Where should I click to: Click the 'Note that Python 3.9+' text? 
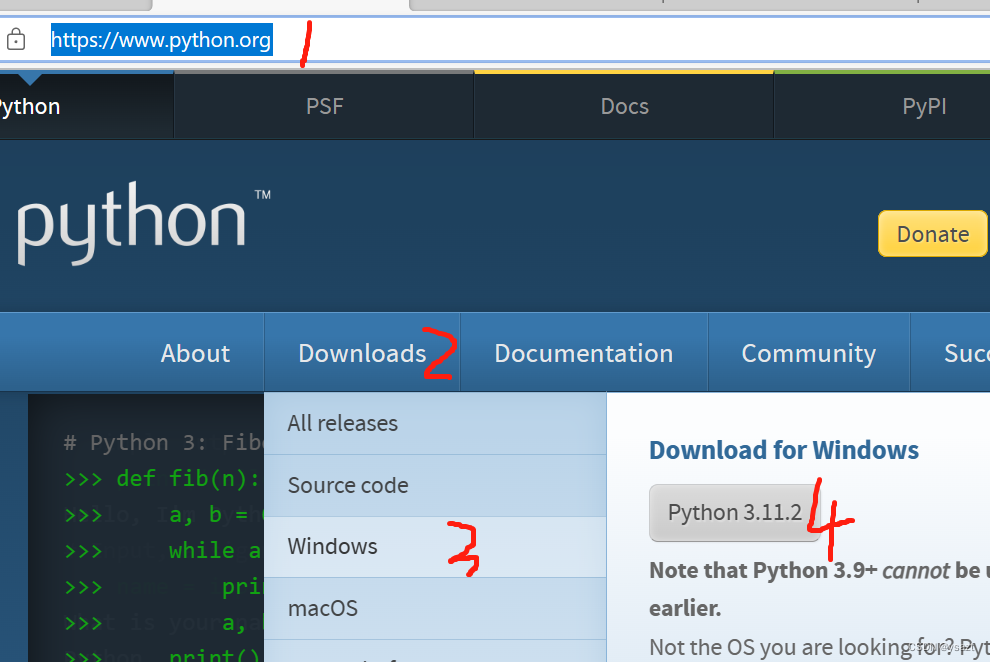click(x=763, y=570)
